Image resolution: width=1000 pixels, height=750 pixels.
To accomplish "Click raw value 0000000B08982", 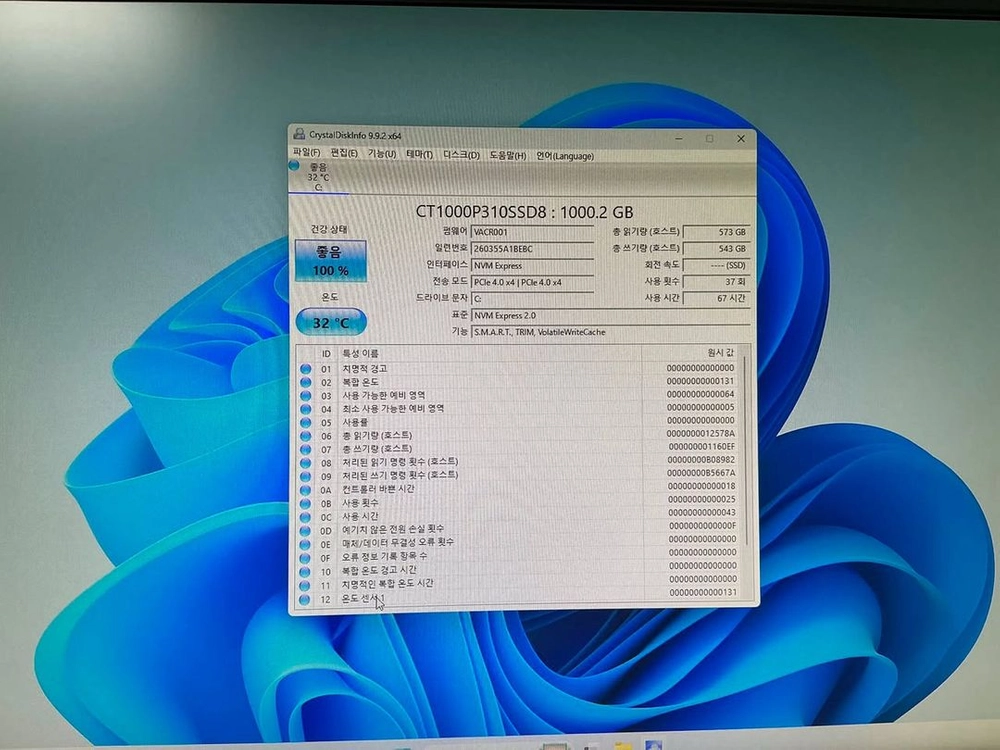I will coord(702,460).
